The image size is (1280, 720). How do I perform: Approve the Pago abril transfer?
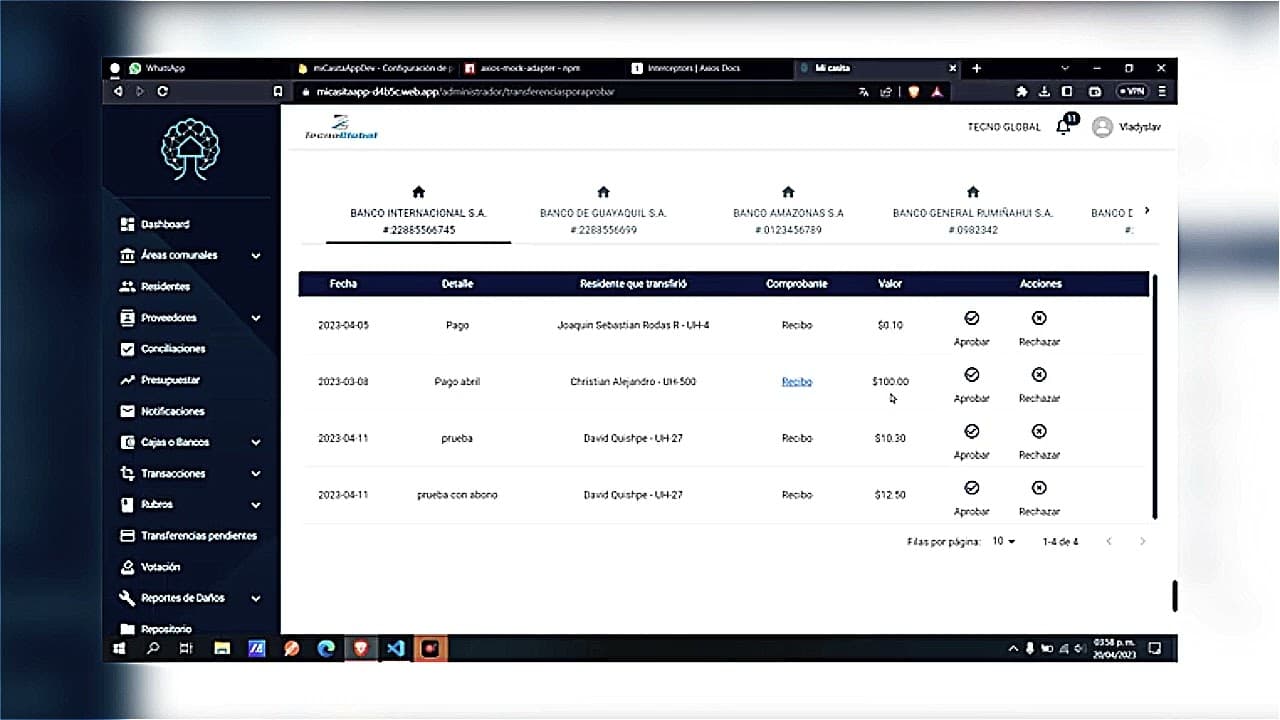tap(971, 384)
